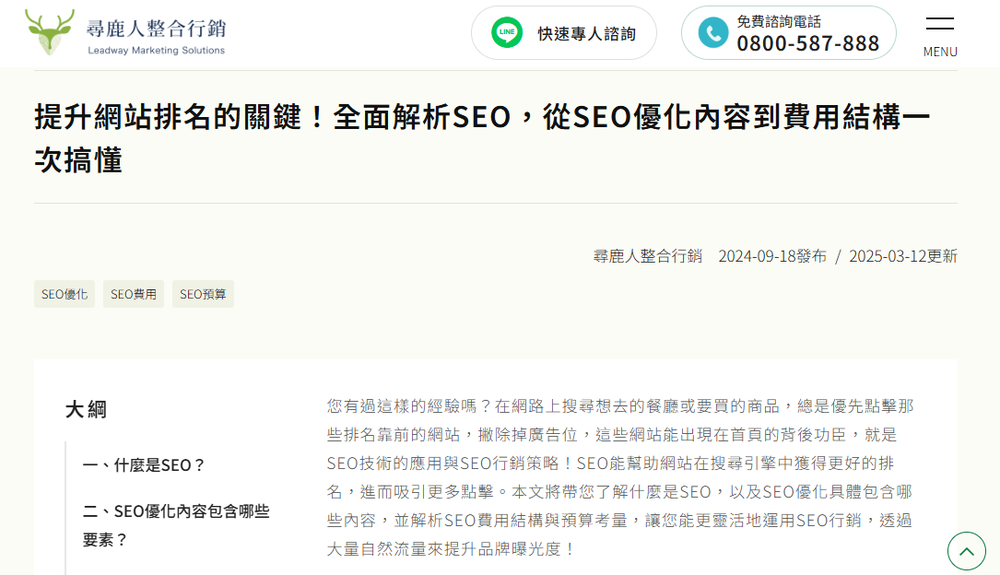Open the hamburger menu icon
The width and height of the screenshot is (1000, 575).
coord(939,24)
